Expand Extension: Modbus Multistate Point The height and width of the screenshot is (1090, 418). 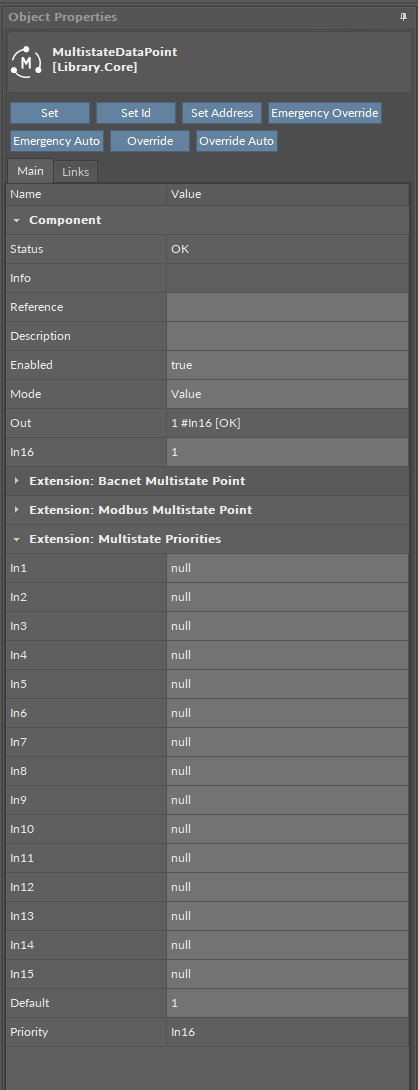pyautogui.click(x=17, y=510)
